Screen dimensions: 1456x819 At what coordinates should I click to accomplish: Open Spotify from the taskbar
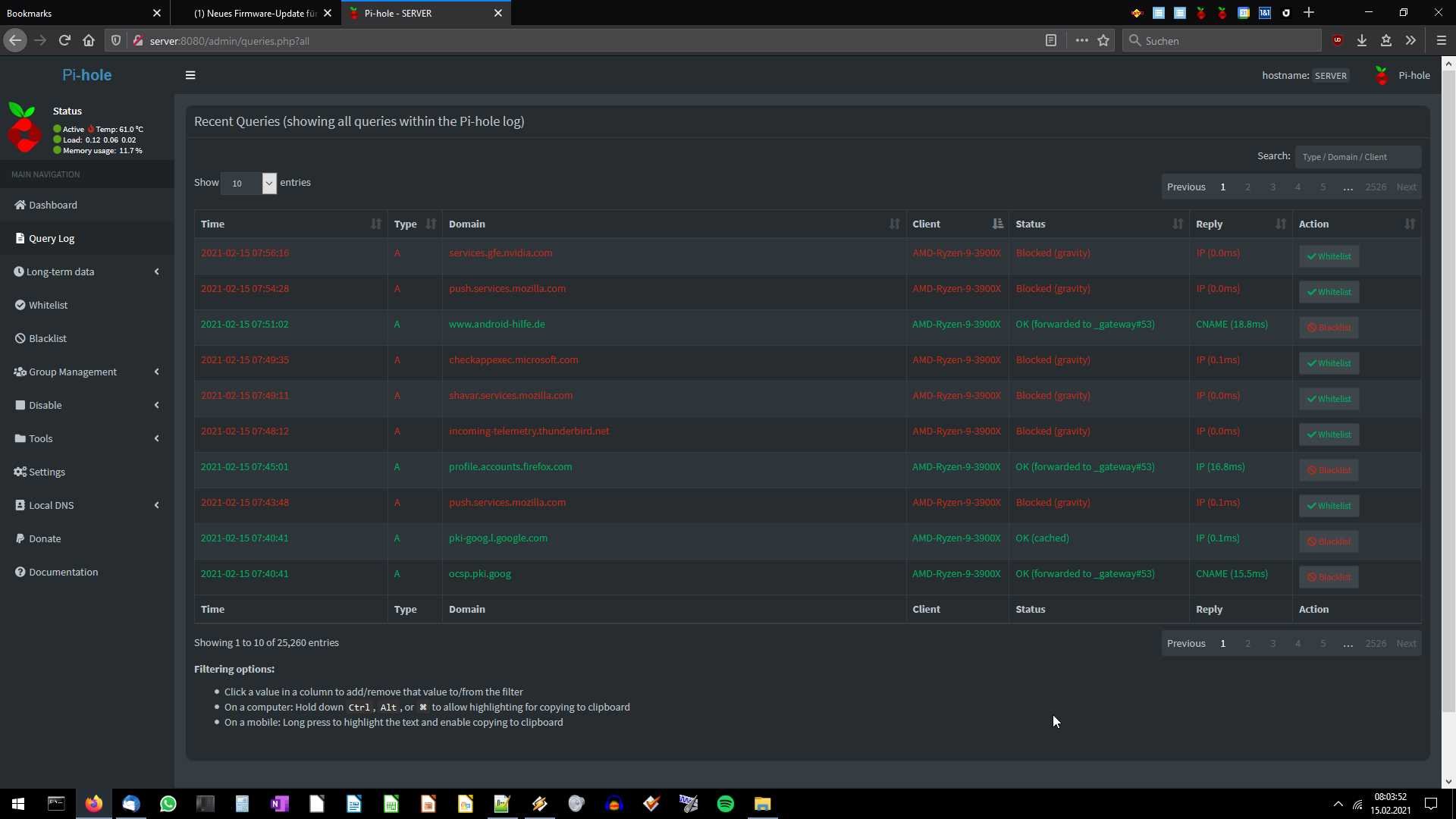(726, 804)
